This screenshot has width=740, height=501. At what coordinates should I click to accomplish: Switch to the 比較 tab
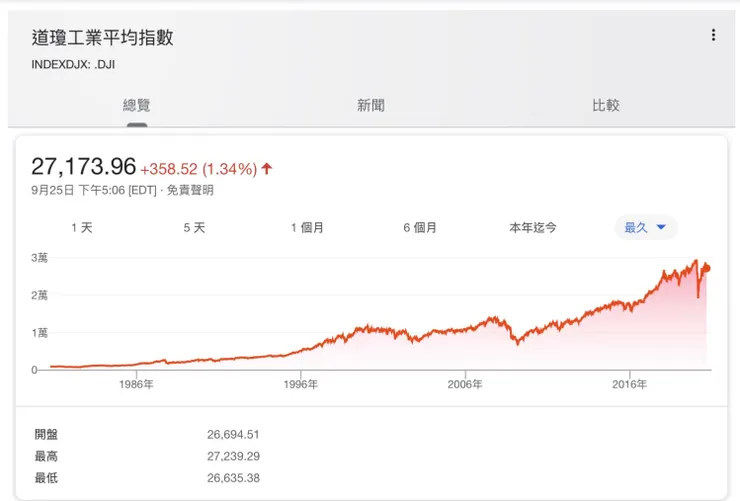(605, 105)
